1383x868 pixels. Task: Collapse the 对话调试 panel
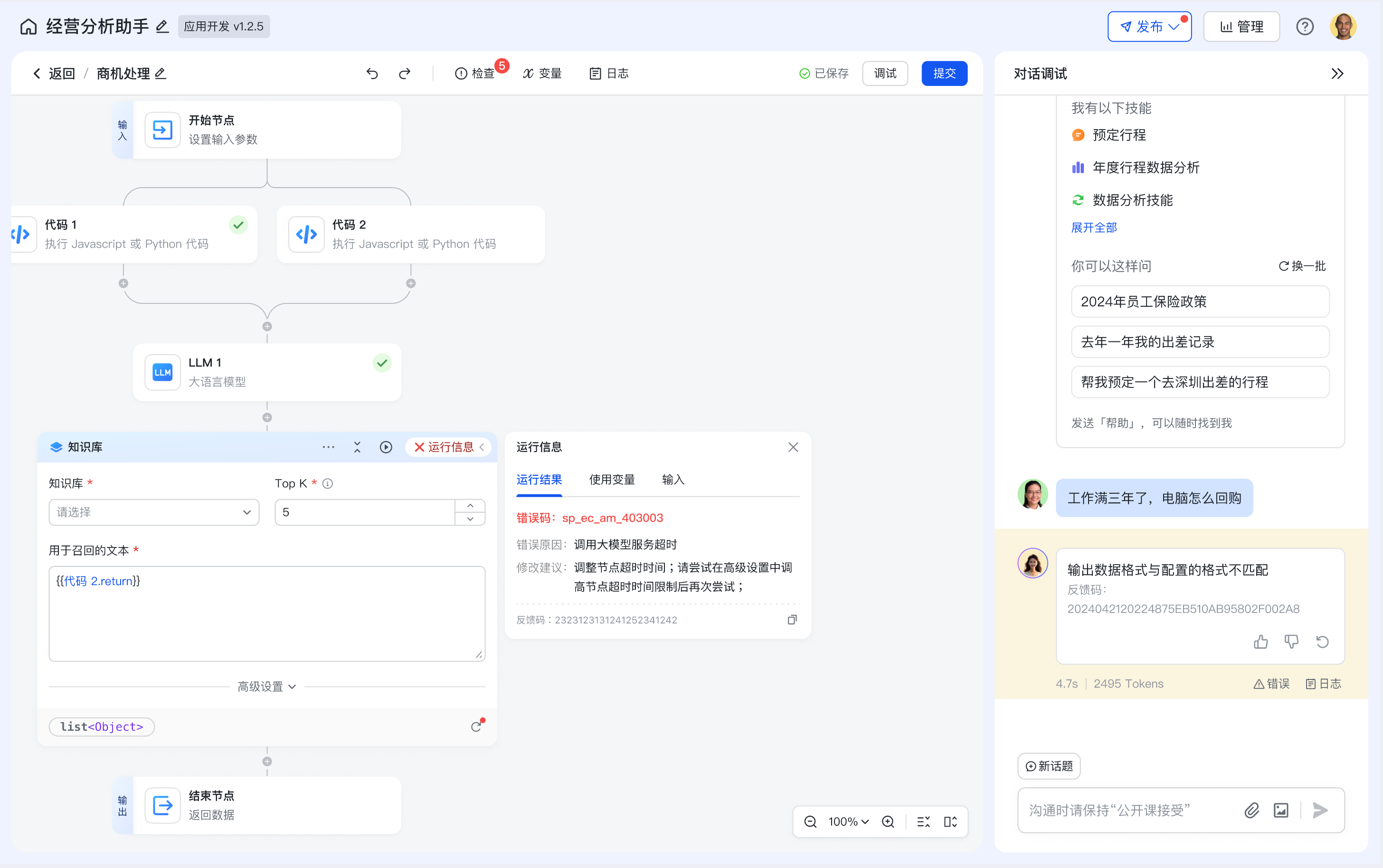[x=1337, y=74]
